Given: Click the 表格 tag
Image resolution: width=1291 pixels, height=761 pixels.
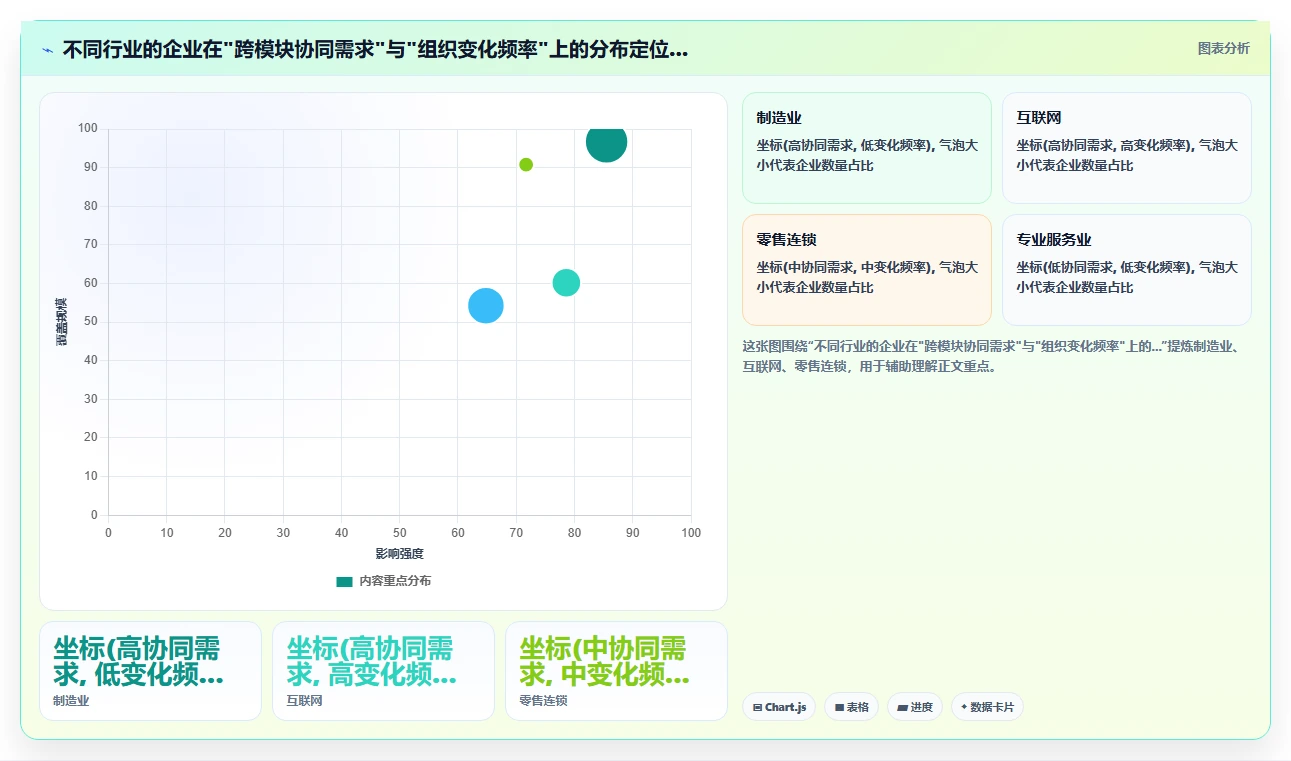Looking at the screenshot, I should coord(852,707).
